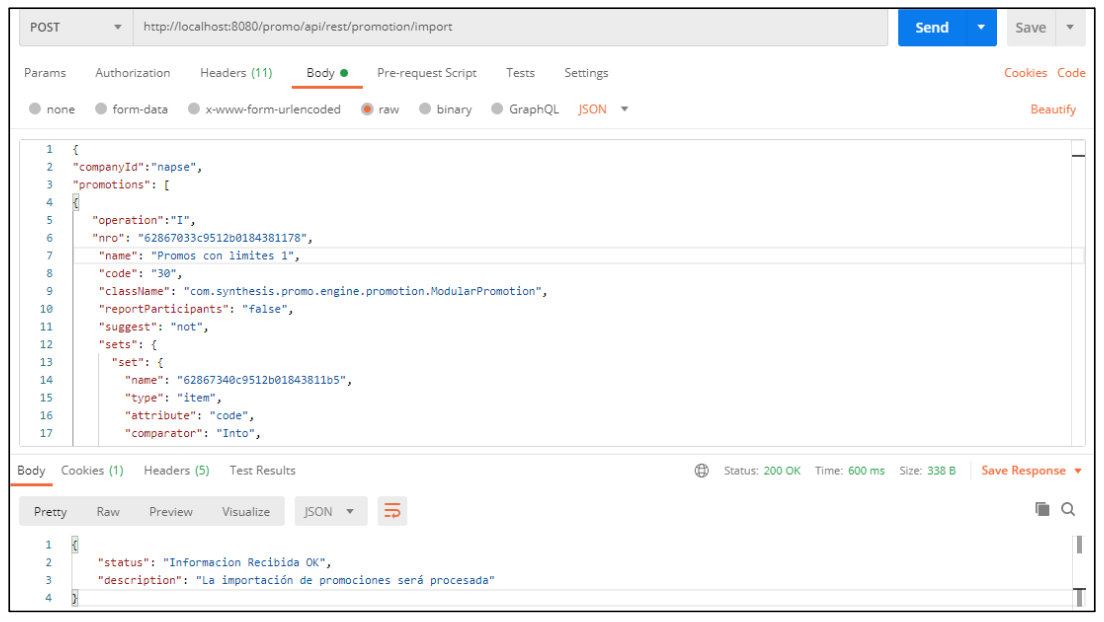Copy response body with the copy icon

pos(1042,510)
